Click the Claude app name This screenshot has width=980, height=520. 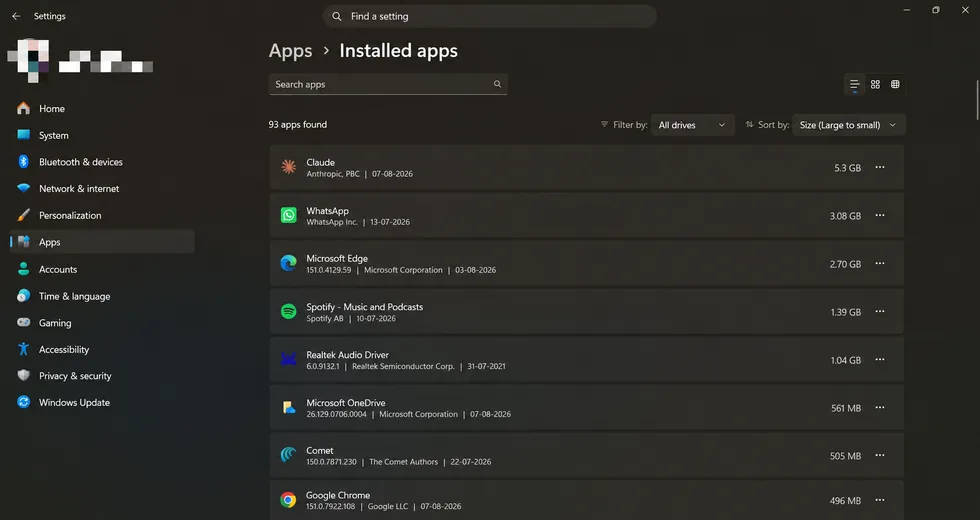point(321,162)
